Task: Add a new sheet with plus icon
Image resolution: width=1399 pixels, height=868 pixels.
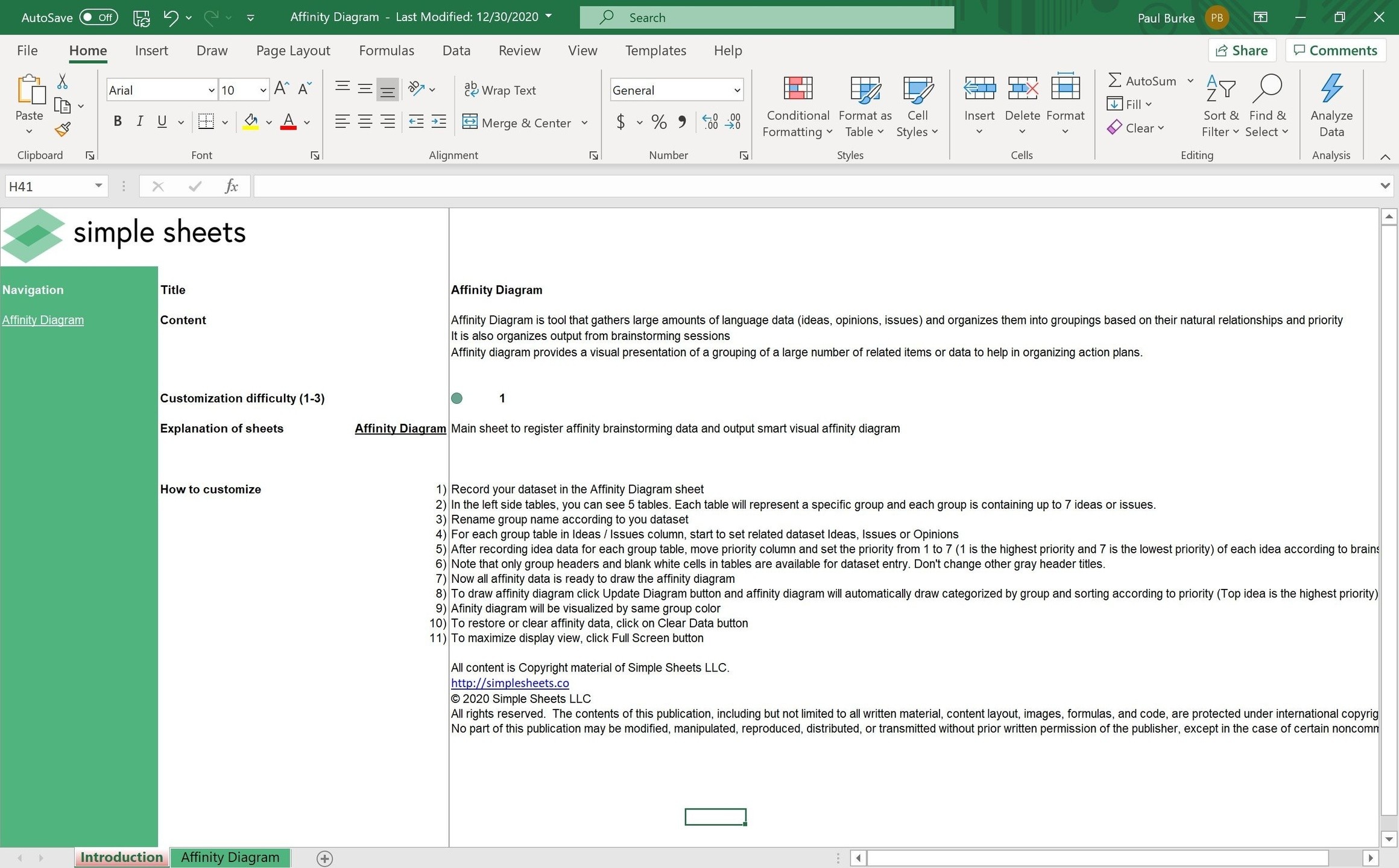Action: tap(324, 858)
